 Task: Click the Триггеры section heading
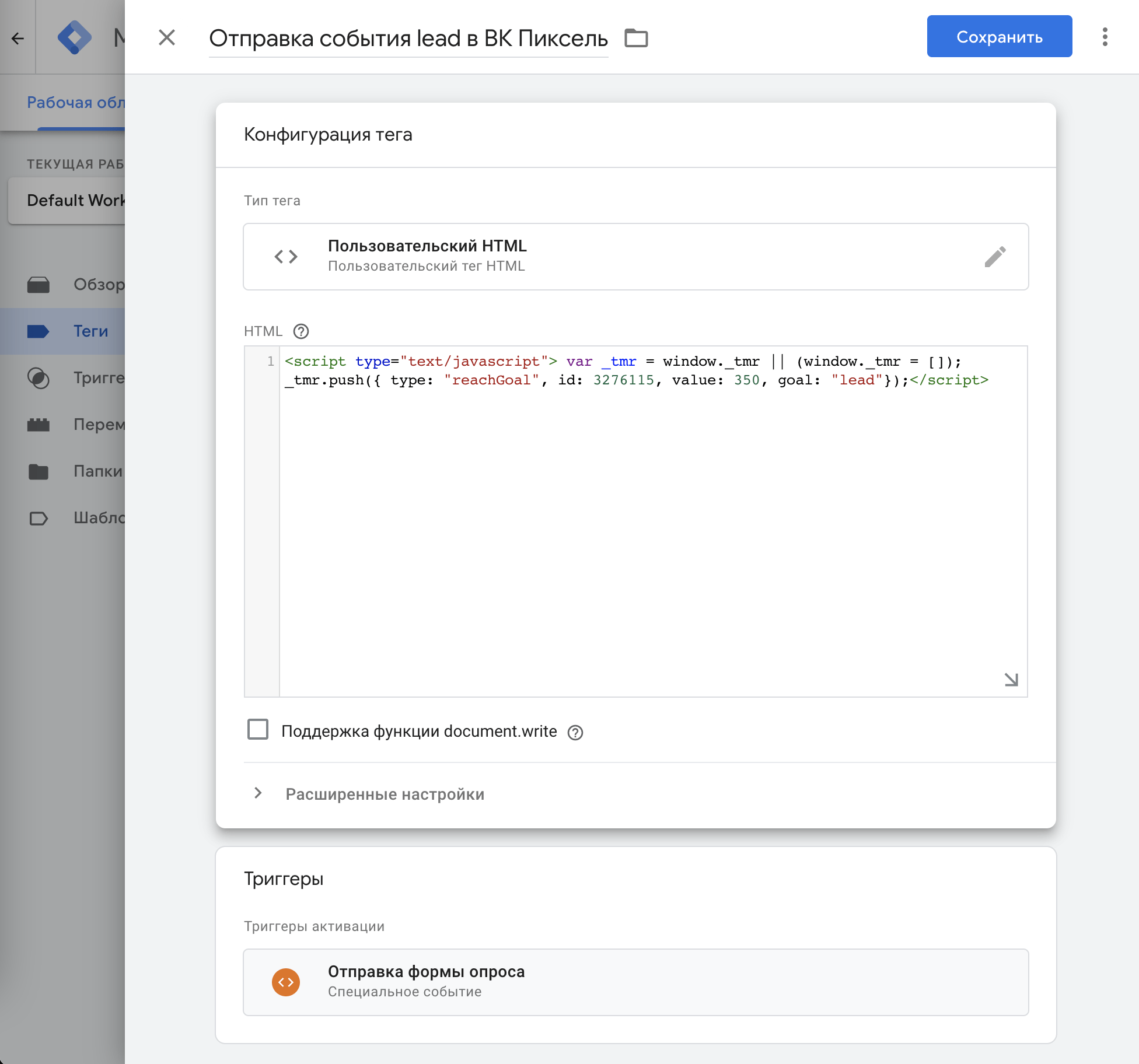pyautogui.click(x=284, y=878)
